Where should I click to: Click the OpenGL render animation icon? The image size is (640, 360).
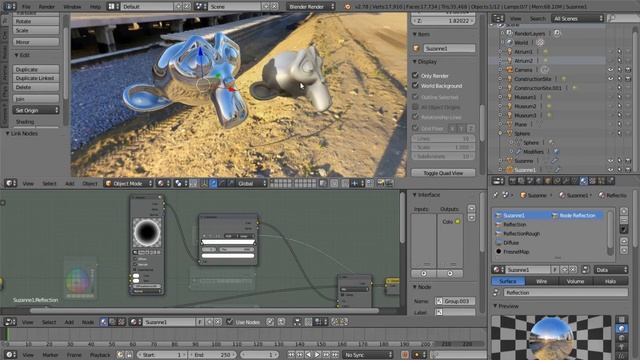click(388, 184)
